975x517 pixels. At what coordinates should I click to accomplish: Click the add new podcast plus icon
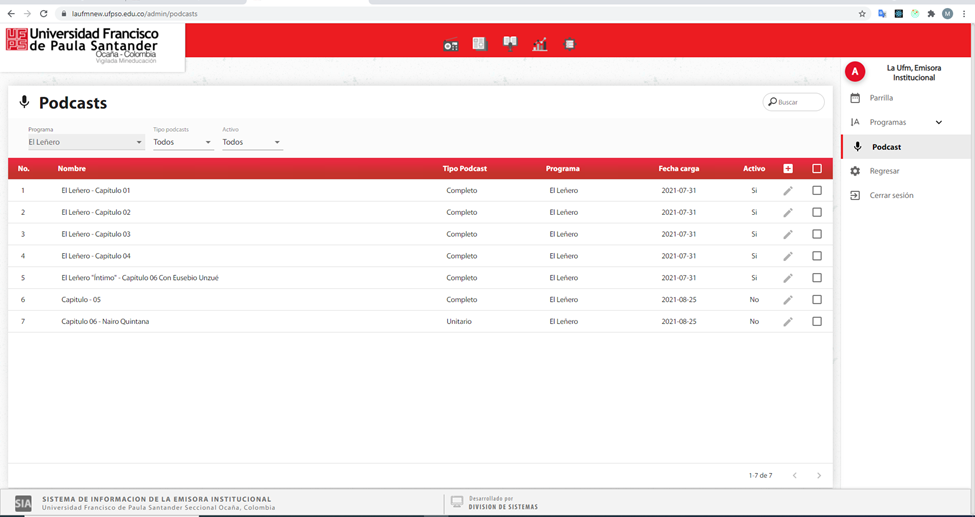[788, 169]
